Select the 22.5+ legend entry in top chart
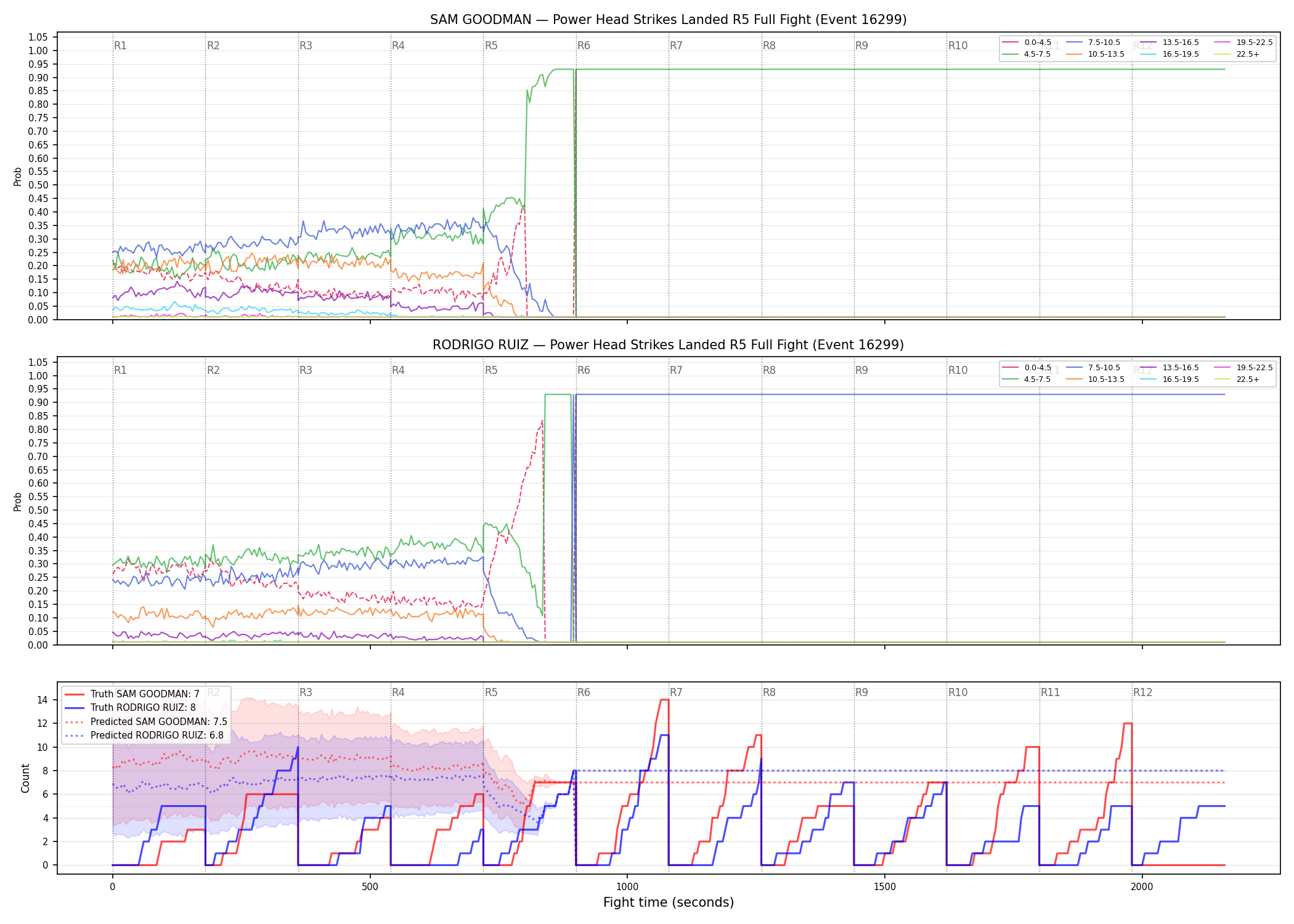The width and height of the screenshot is (1294, 924). [1237, 54]
